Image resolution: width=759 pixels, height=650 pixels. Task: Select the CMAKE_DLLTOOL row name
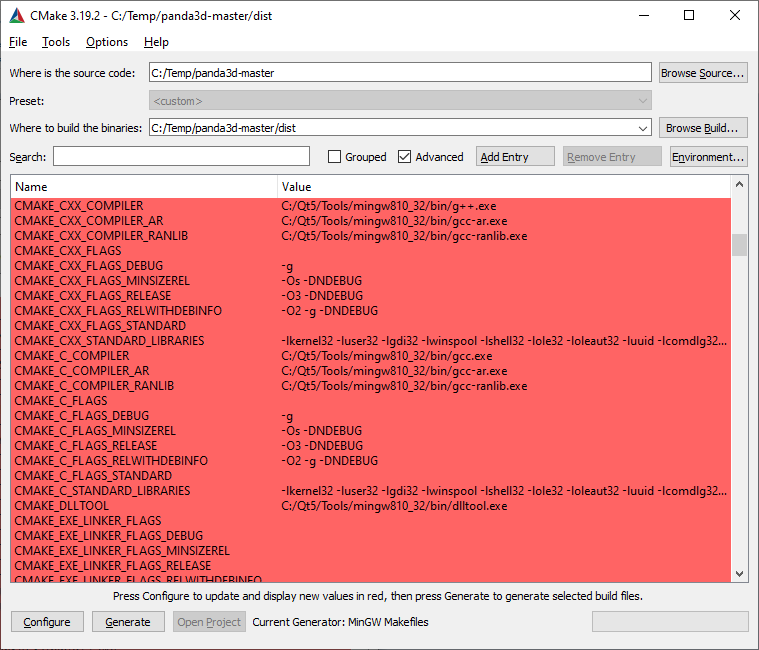click(x=61, y=506)
